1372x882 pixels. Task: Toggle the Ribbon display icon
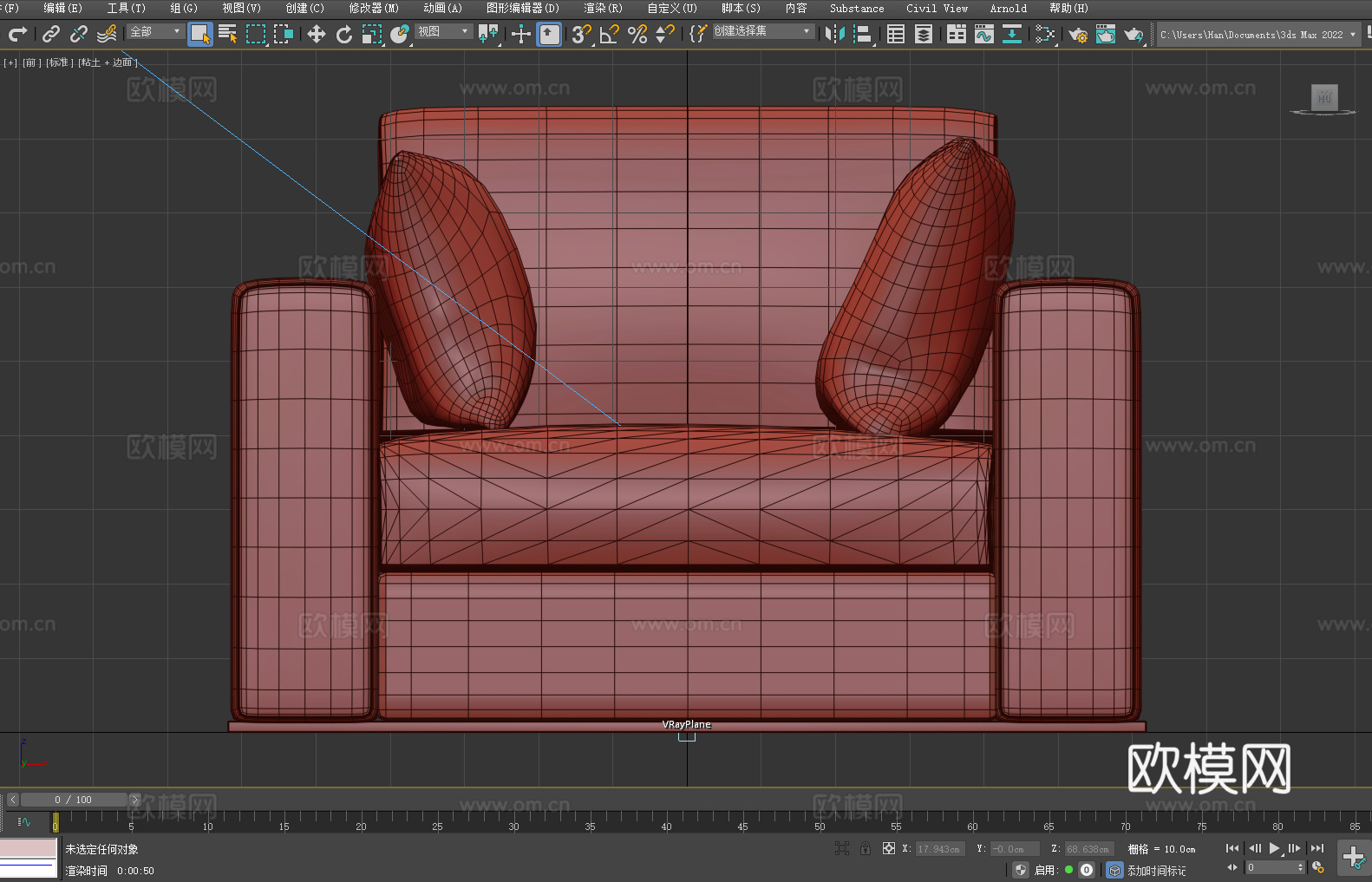(957, 34)
